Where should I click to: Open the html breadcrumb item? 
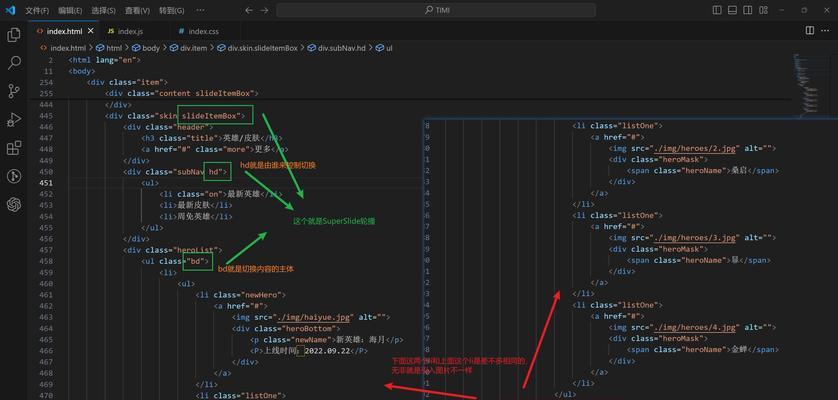[110, 48]
